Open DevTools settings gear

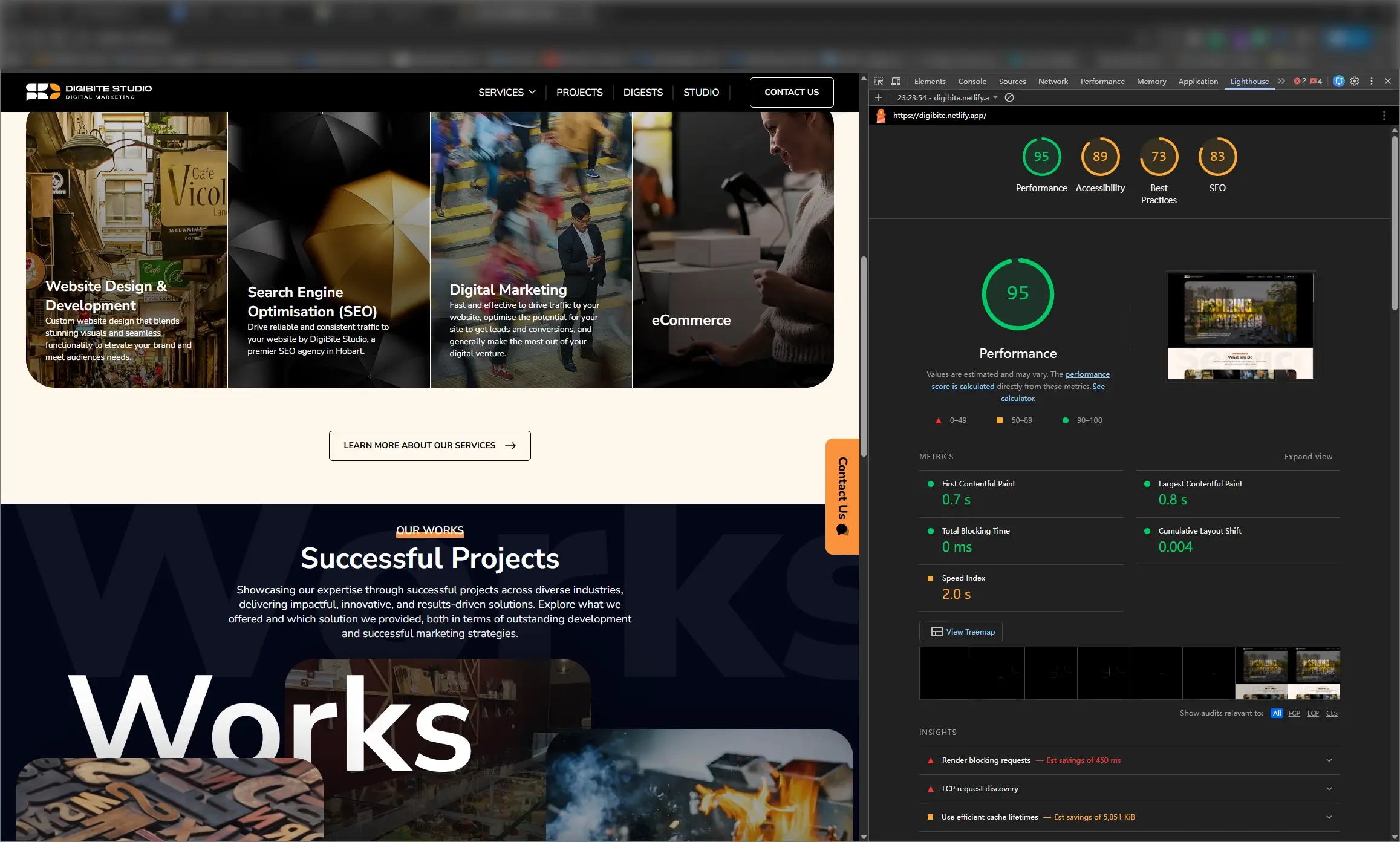1355,81
